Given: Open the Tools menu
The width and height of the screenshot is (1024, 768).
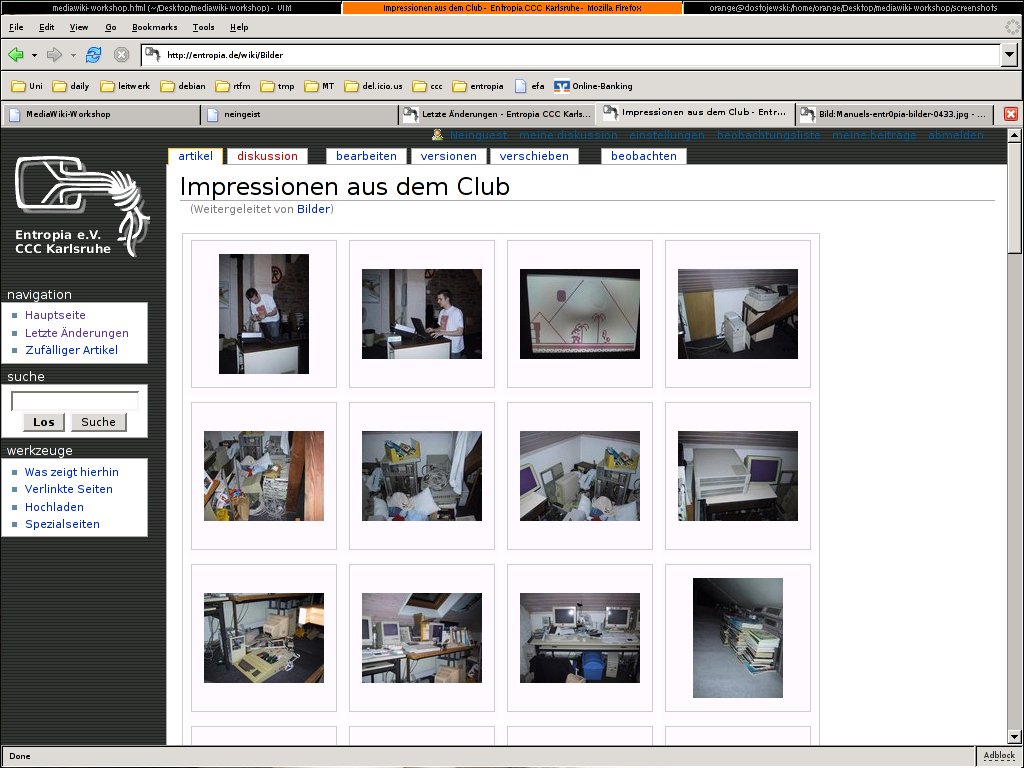Looking at the screenshot, I should tap(203, 27).
